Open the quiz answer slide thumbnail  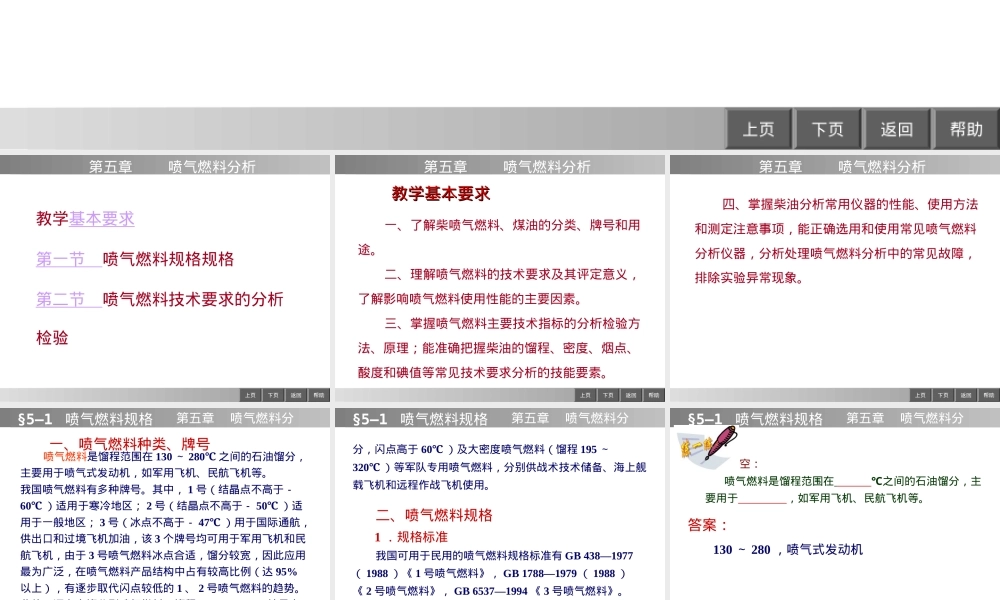(835, 504)
